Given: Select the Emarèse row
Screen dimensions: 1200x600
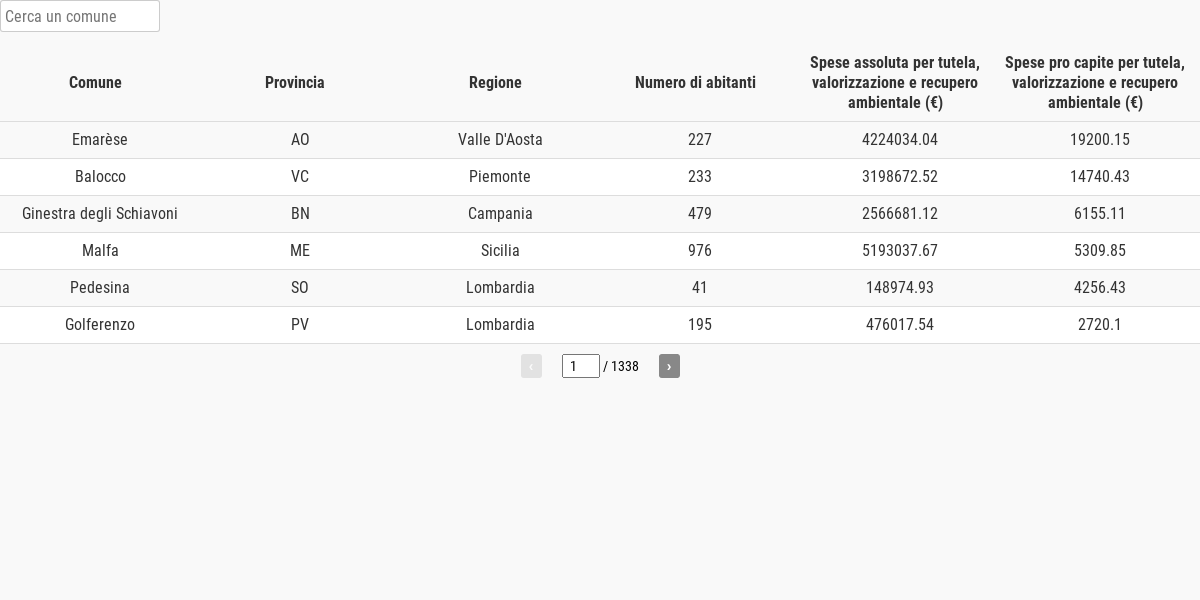Looking at the screenshot, I should (600, 140).
